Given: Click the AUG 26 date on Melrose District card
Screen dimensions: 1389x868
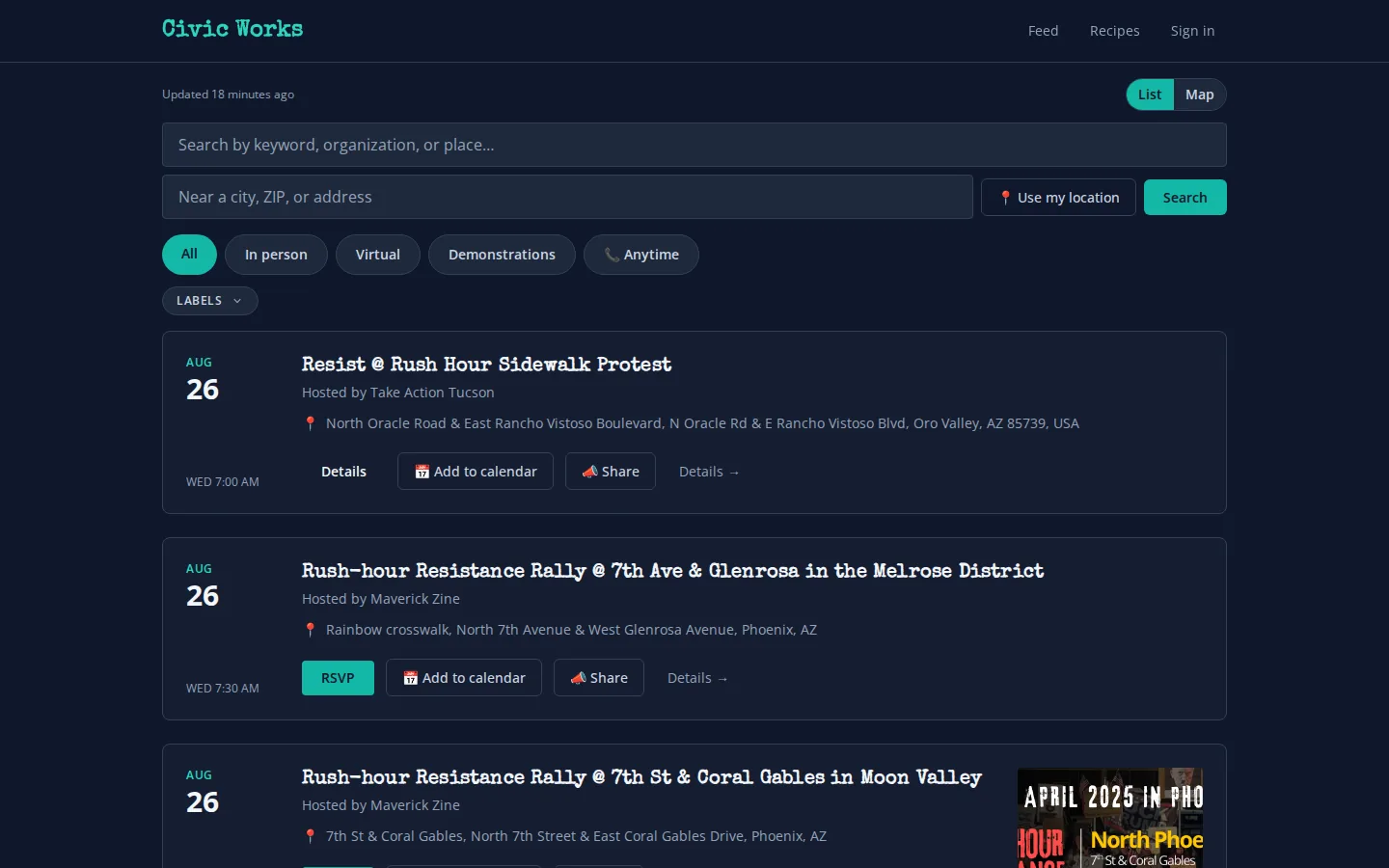Looking at the screenshot, I should [x=203, y=585].
